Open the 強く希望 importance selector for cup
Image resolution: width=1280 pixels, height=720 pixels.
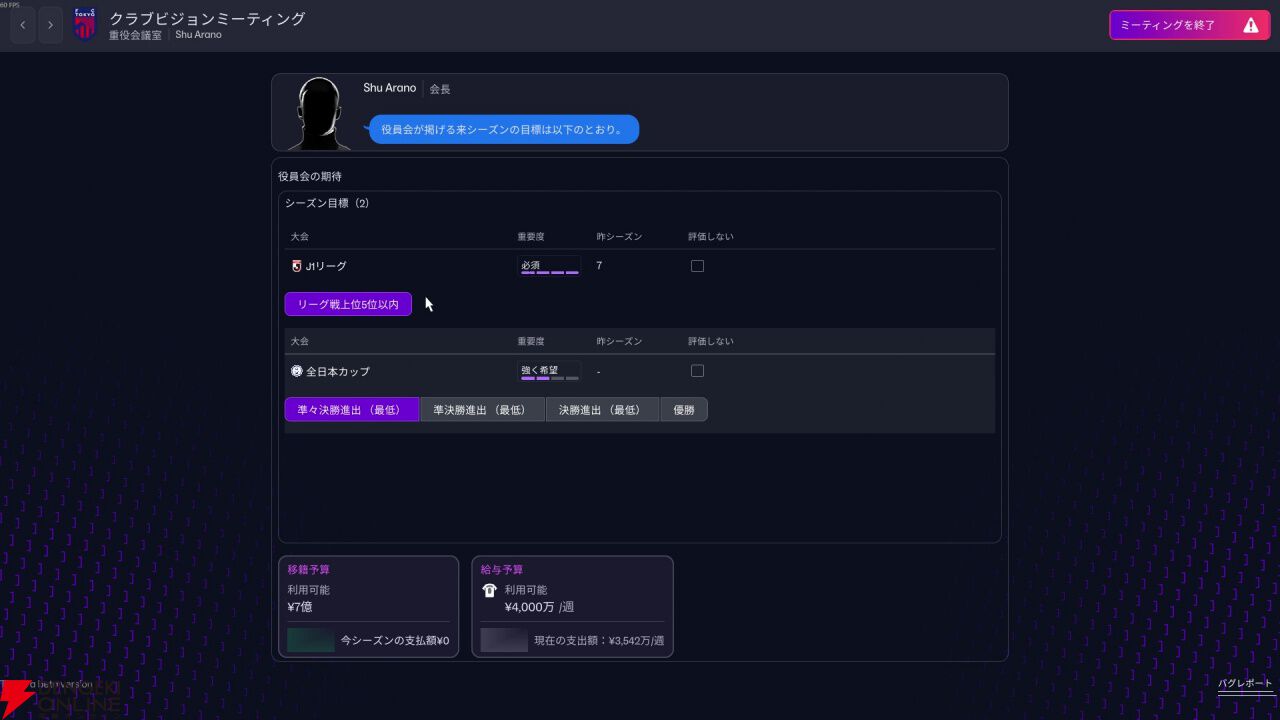[549, 371]
